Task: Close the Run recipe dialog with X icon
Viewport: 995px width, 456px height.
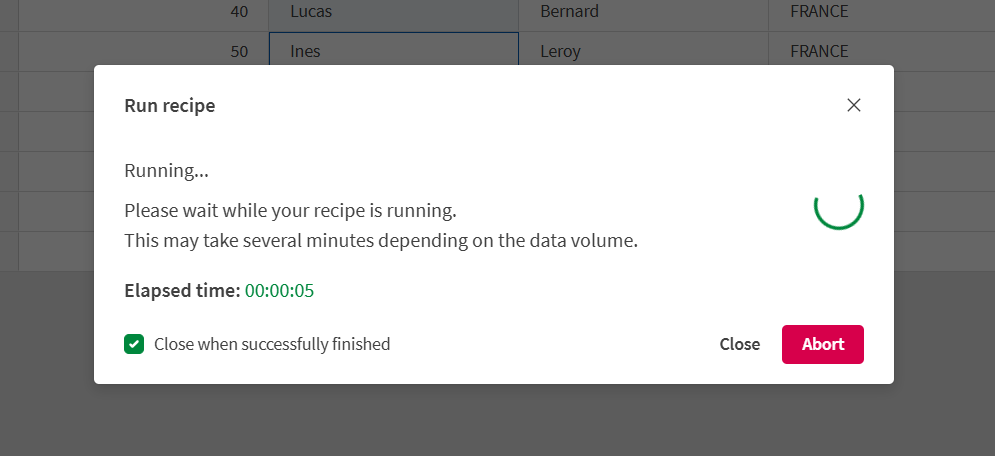Action: (x=853, y=105)
